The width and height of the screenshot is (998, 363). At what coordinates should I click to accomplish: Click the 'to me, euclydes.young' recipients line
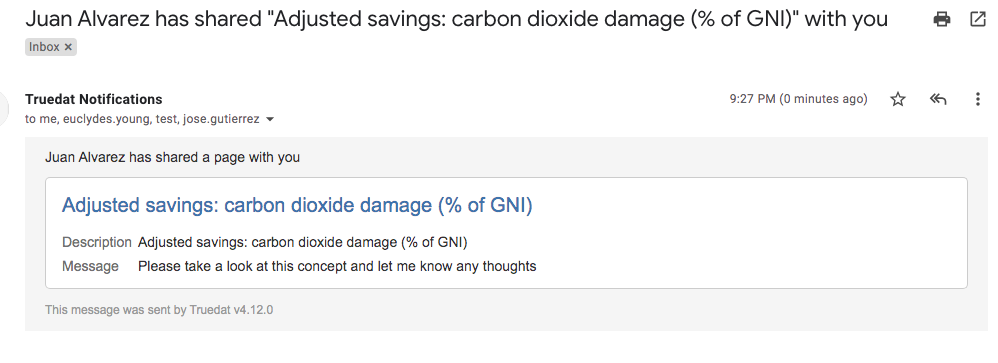coord(143,119)
